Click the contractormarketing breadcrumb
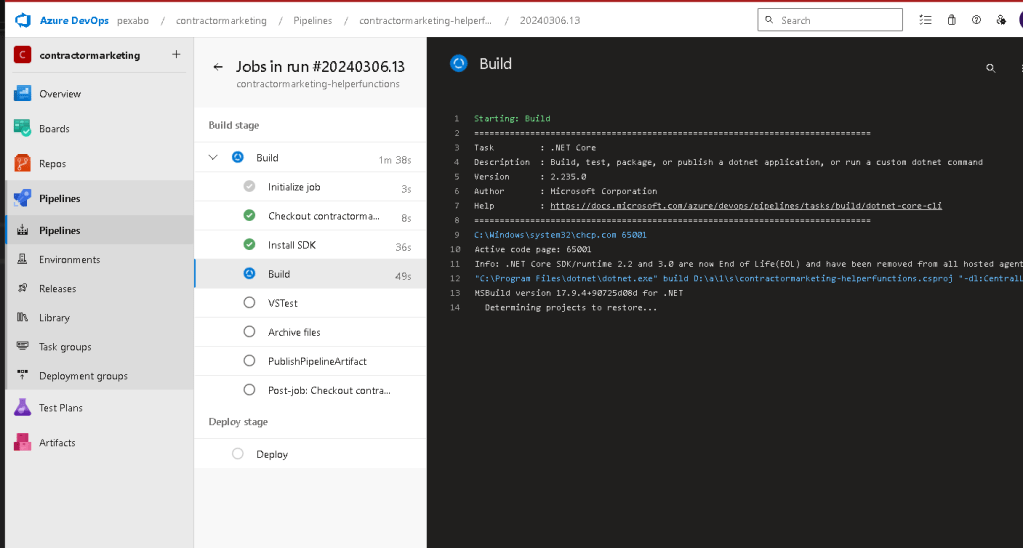1023x548 pixels. point(221,20)
